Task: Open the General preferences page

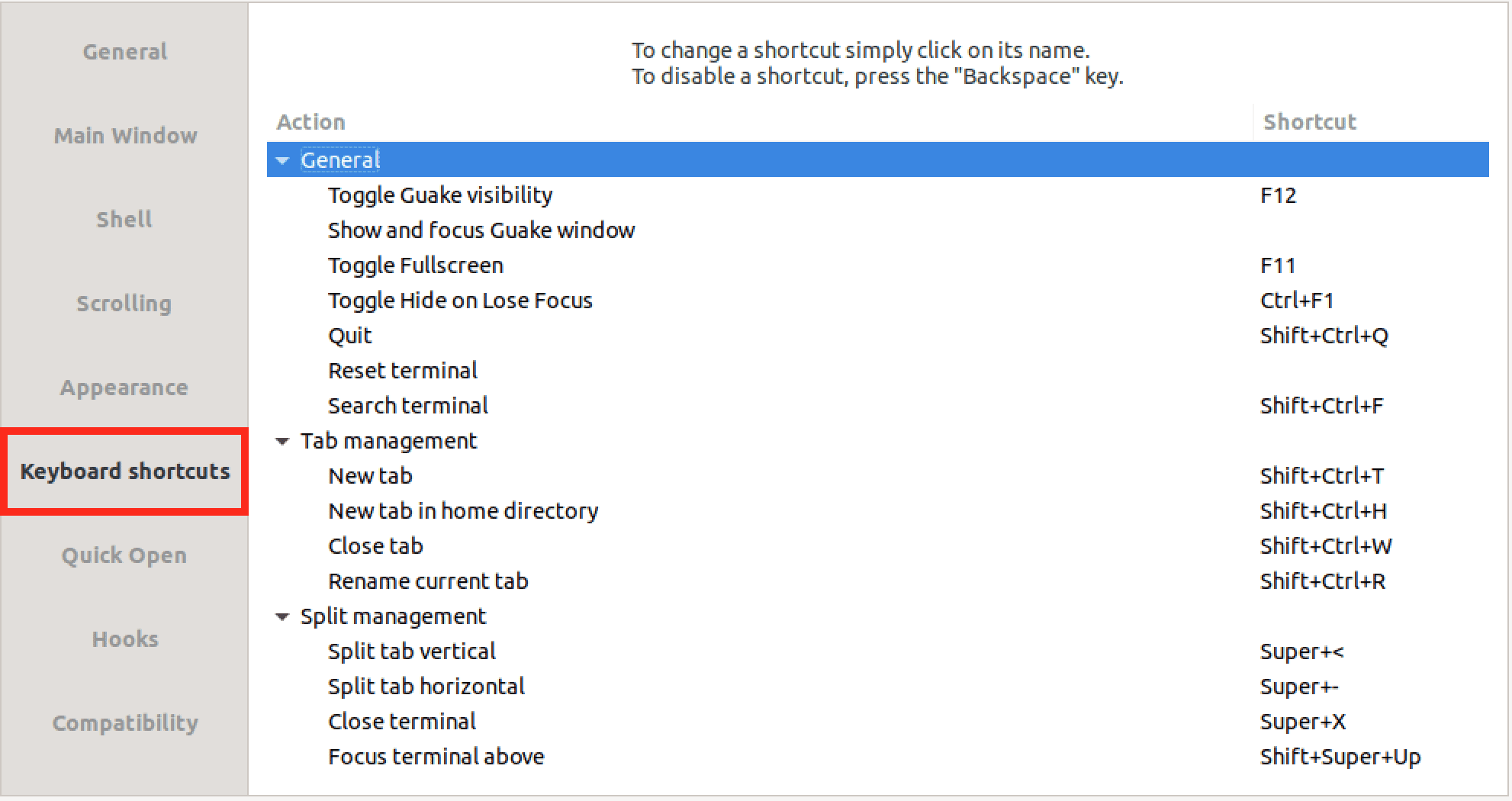Action: [x=124, y=51]
